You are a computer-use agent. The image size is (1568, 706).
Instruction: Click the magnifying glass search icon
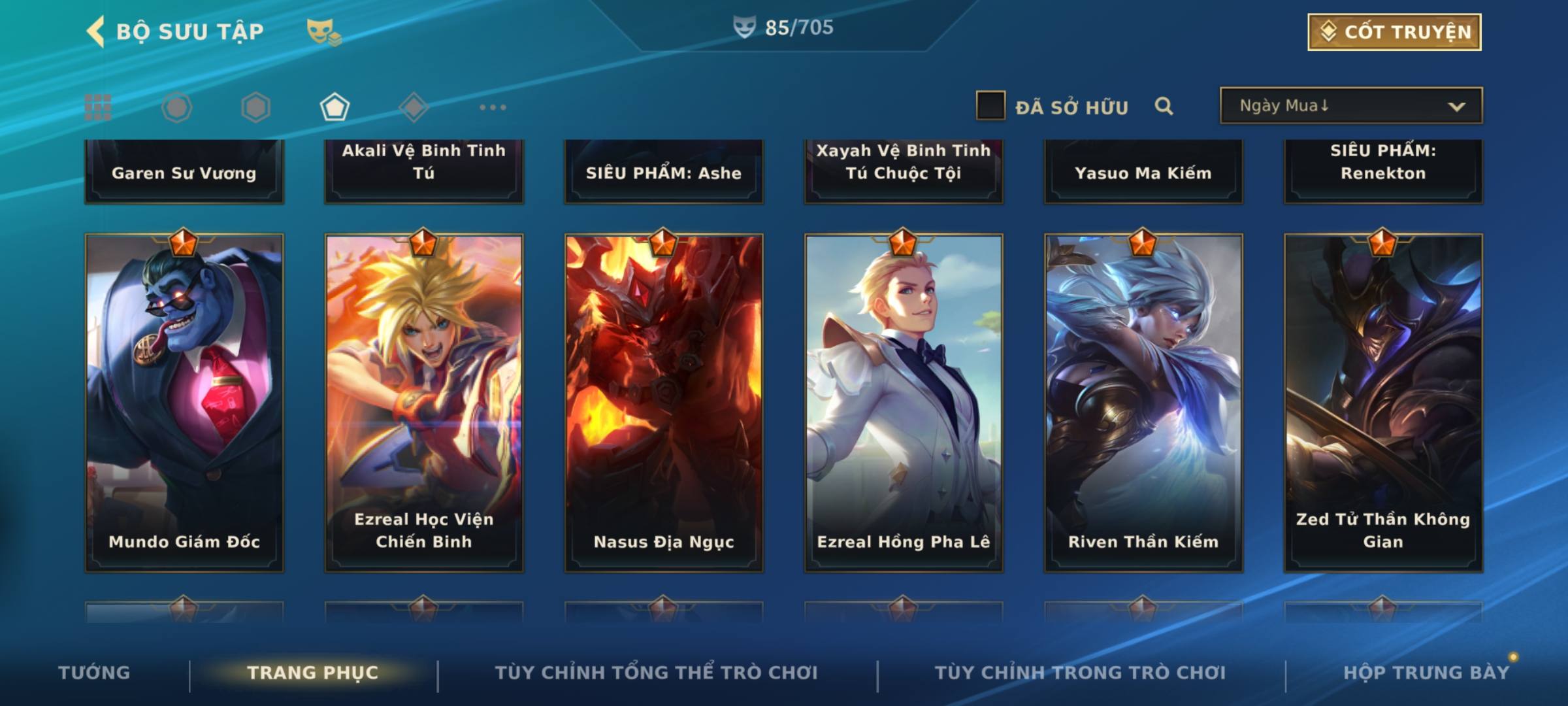(1164, 106)
